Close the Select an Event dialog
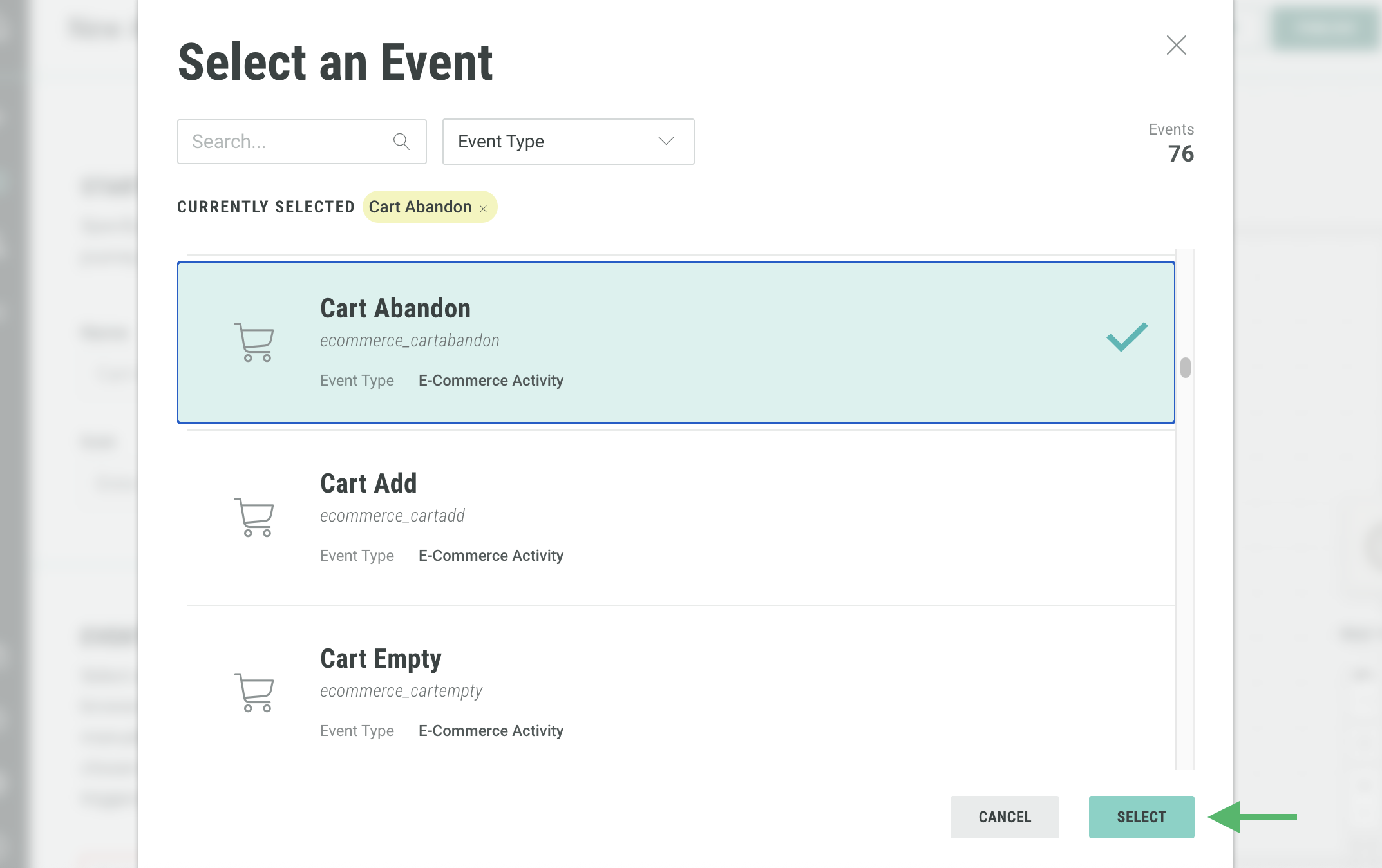 1176,45
